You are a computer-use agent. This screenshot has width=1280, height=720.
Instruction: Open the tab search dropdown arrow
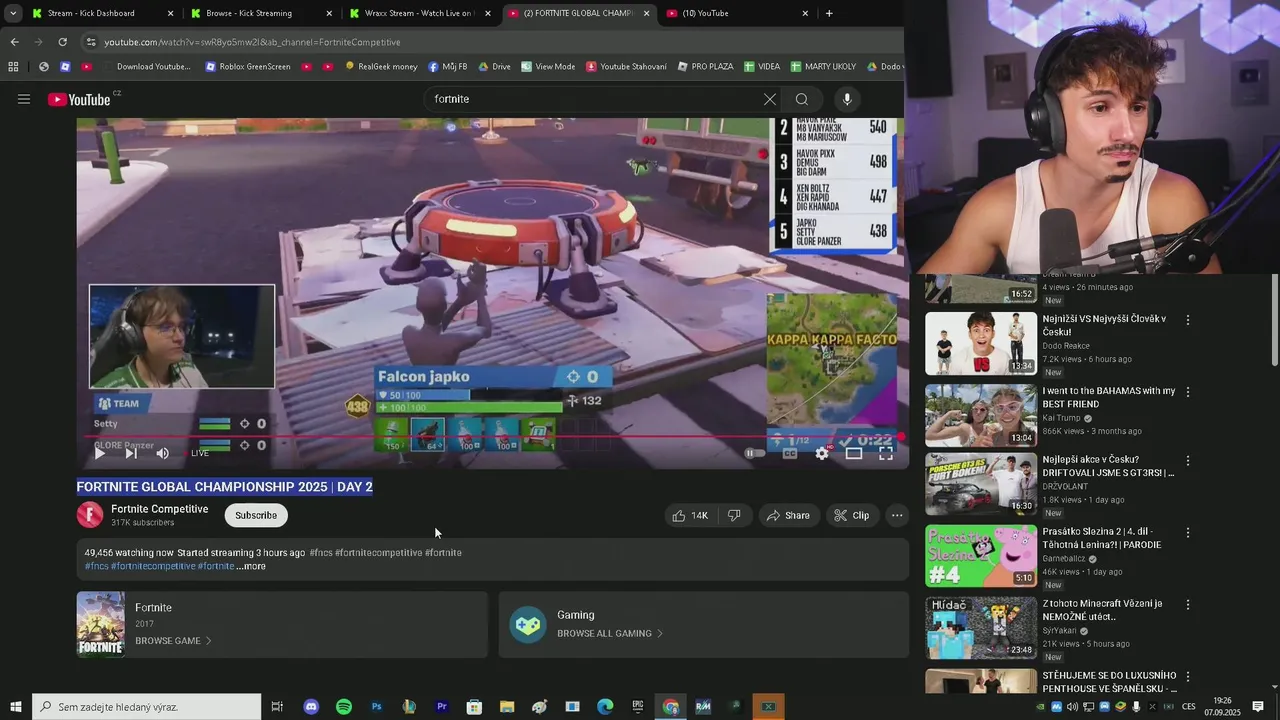pos(12,13)
